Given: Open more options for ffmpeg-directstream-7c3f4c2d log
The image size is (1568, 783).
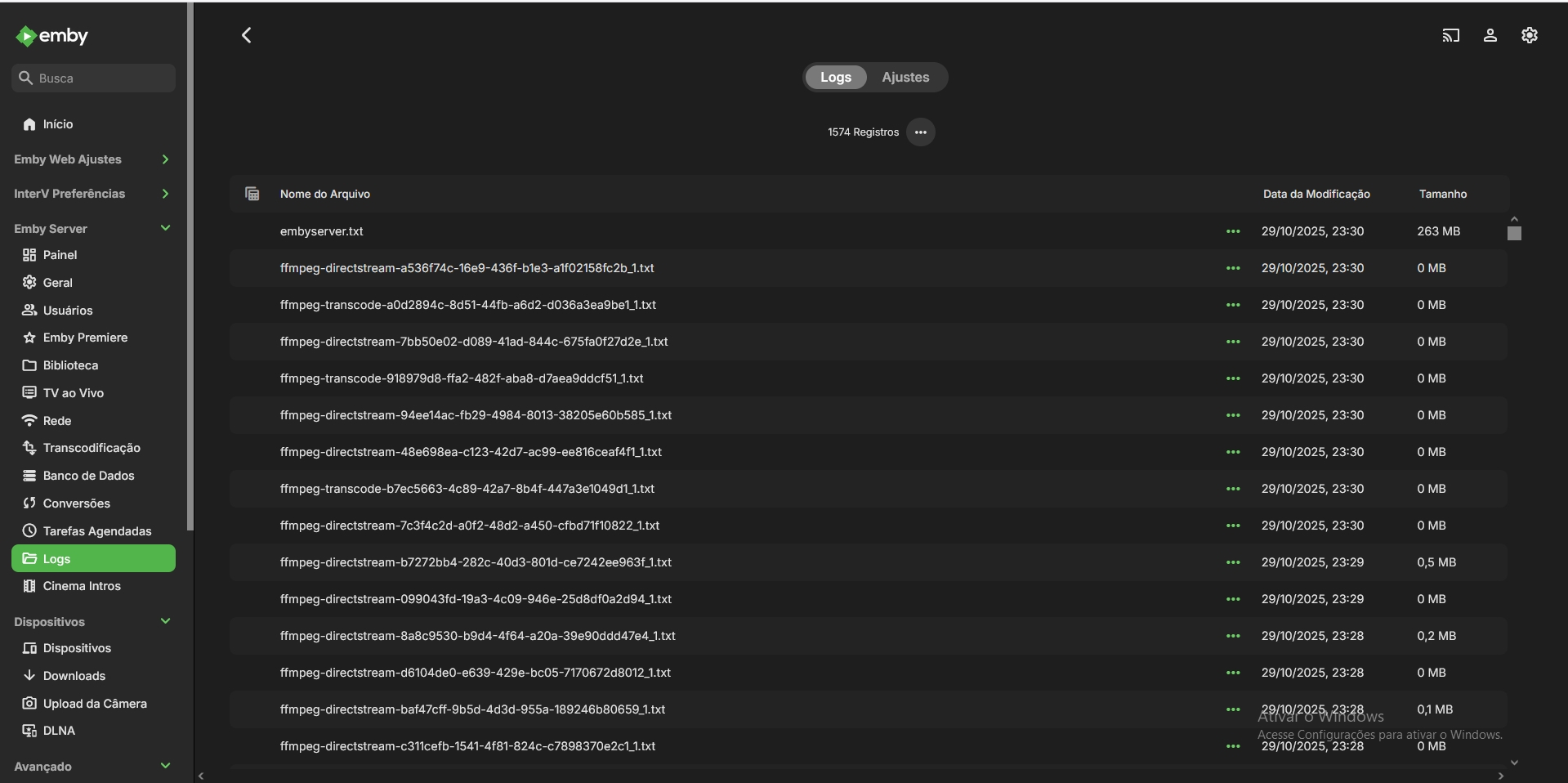Looking at the screenshot, I should (1233, 526).
